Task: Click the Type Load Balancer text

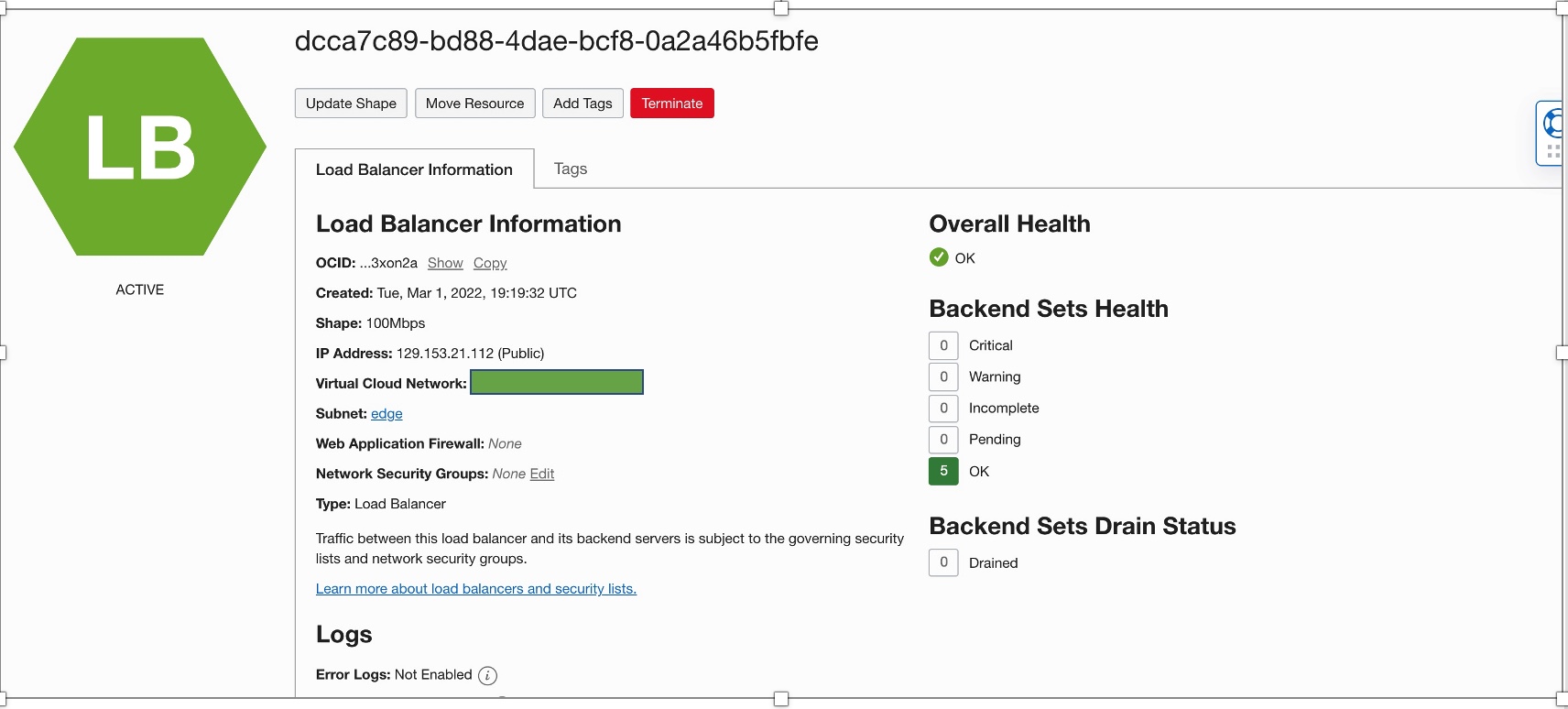Action: coord(381,504)
